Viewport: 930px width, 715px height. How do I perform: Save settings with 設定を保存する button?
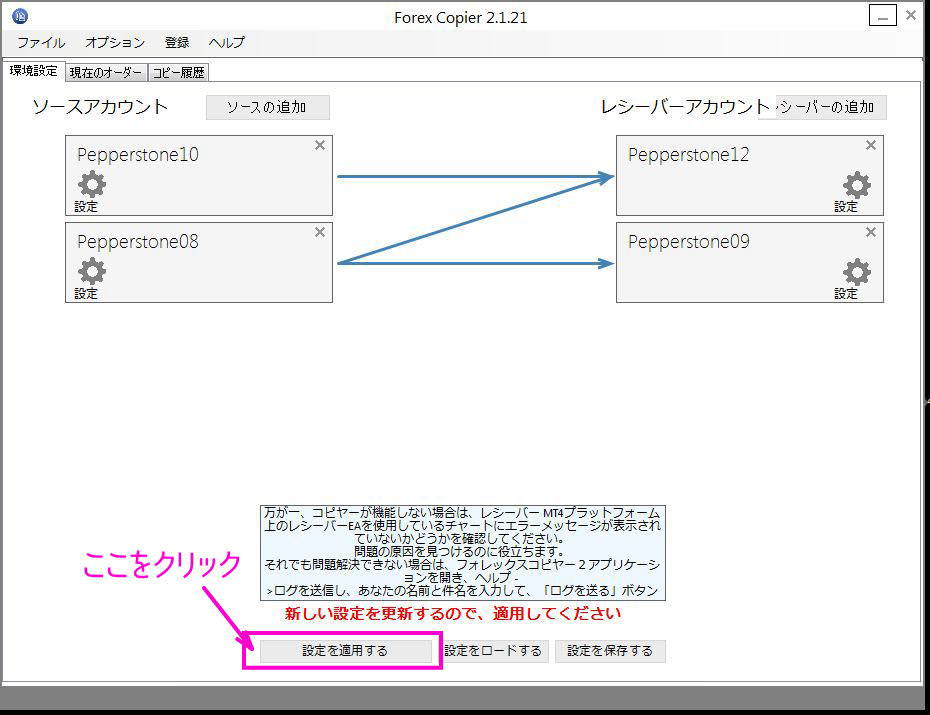point(610,650)
